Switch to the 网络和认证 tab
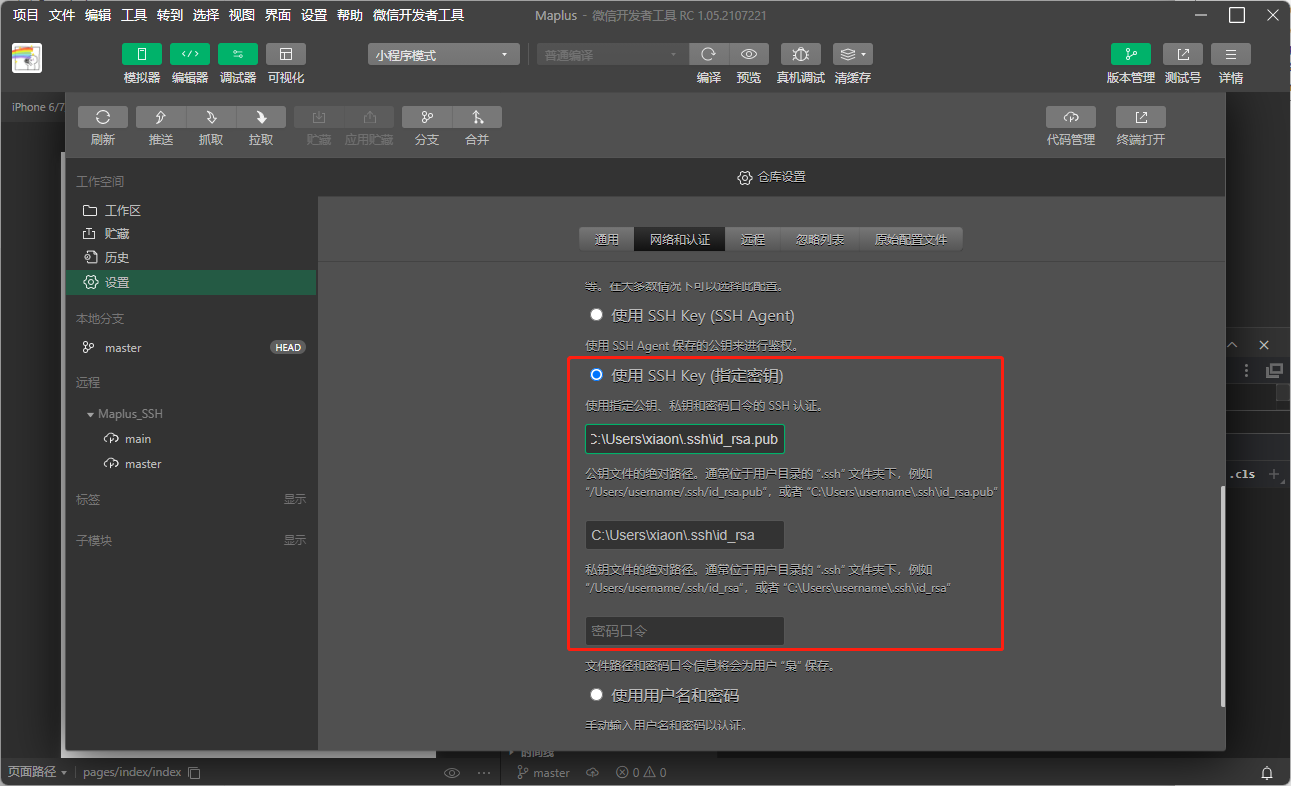The height and width of the screenshot is (786, 1291). (680, 239)
